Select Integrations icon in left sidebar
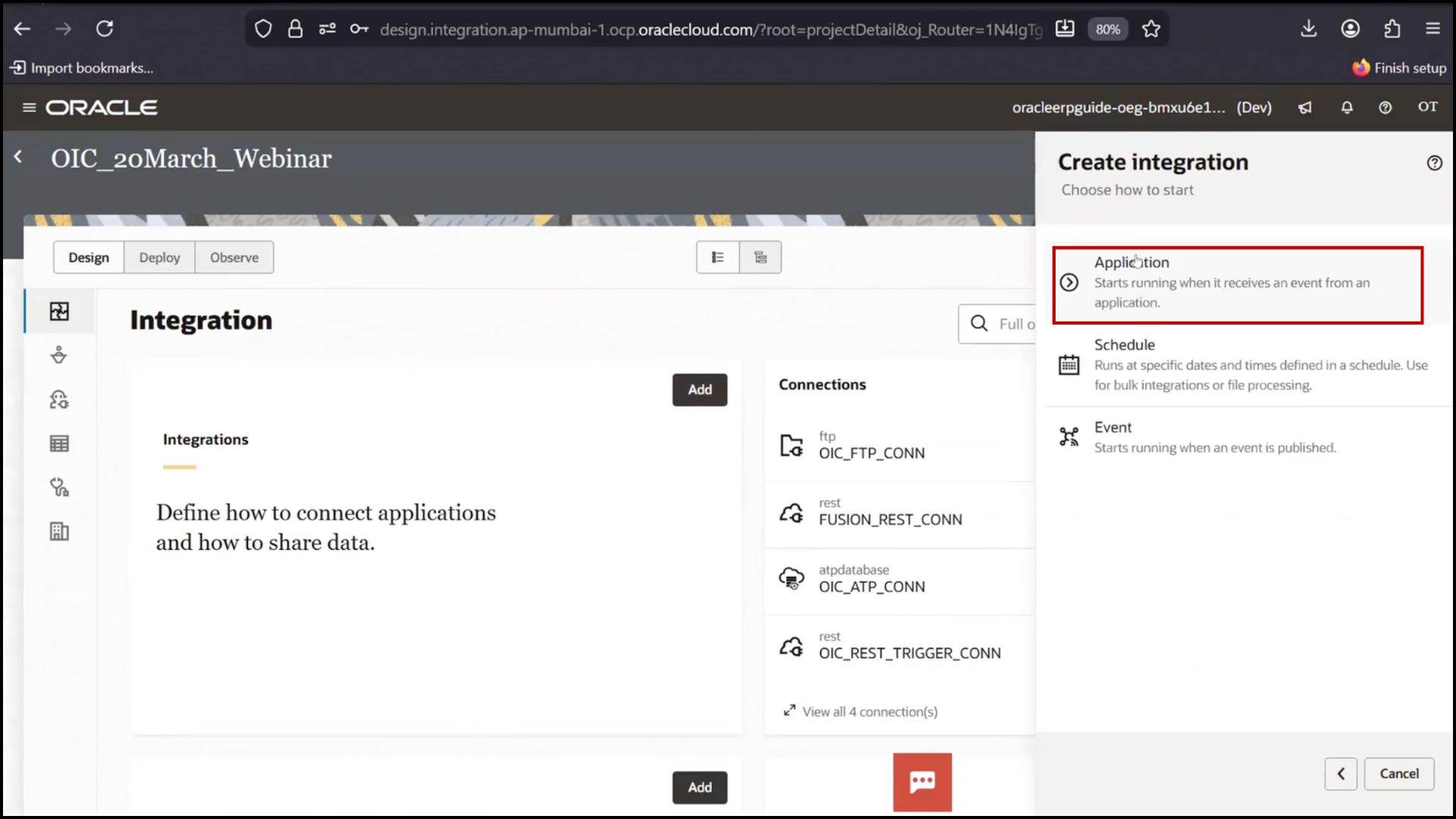Viewport: 1456px width, 819px height. tap(59, 312)
